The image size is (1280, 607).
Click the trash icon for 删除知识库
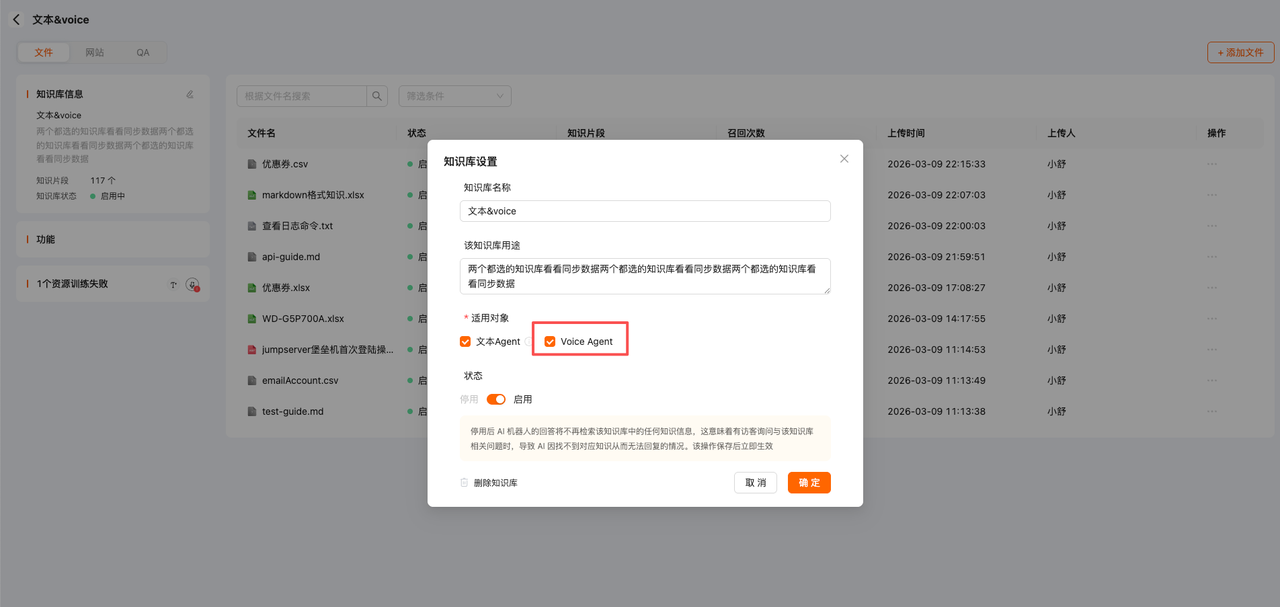464,483
